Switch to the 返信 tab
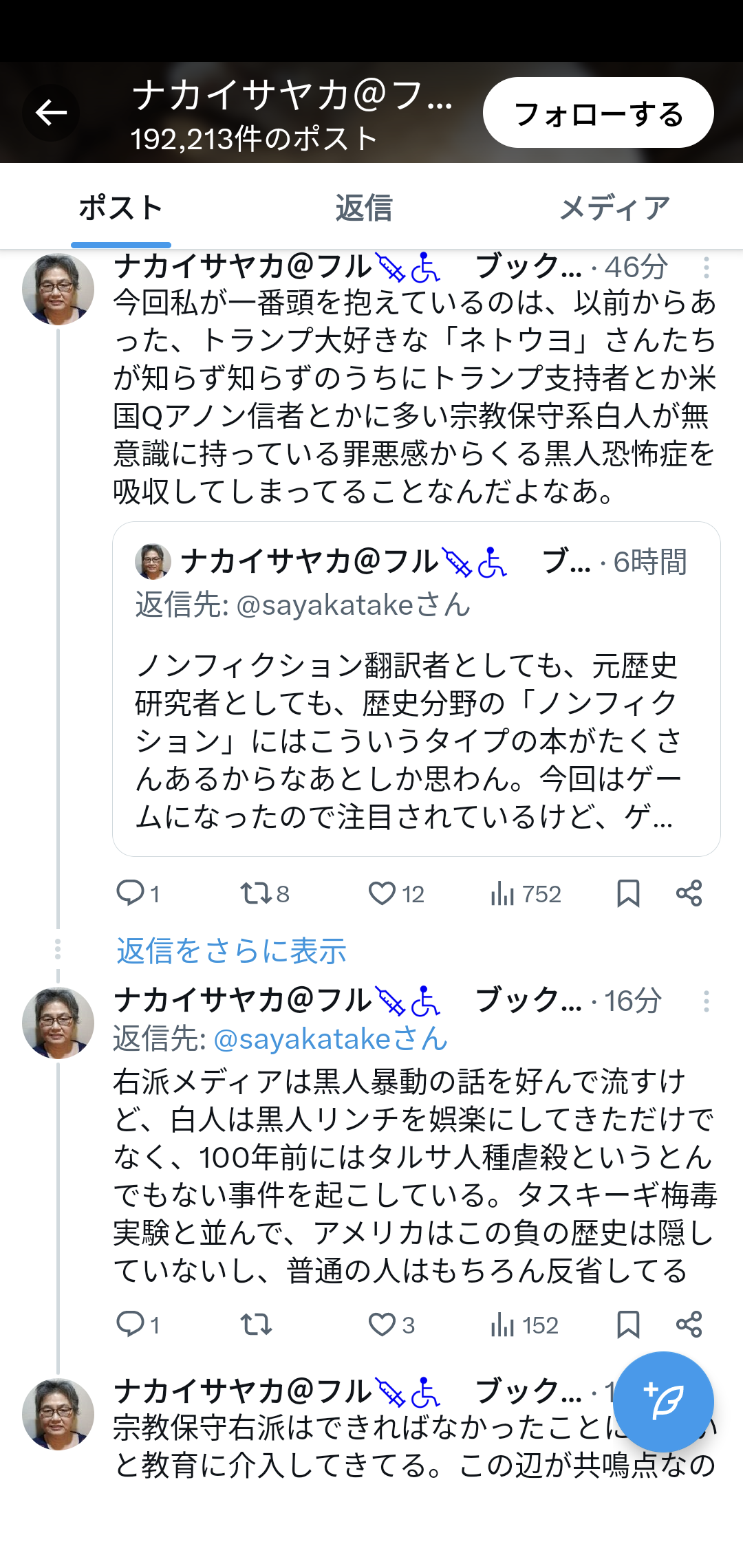Image resolution: width=743 pixels, height=1568 pixels. coord(363,208)
